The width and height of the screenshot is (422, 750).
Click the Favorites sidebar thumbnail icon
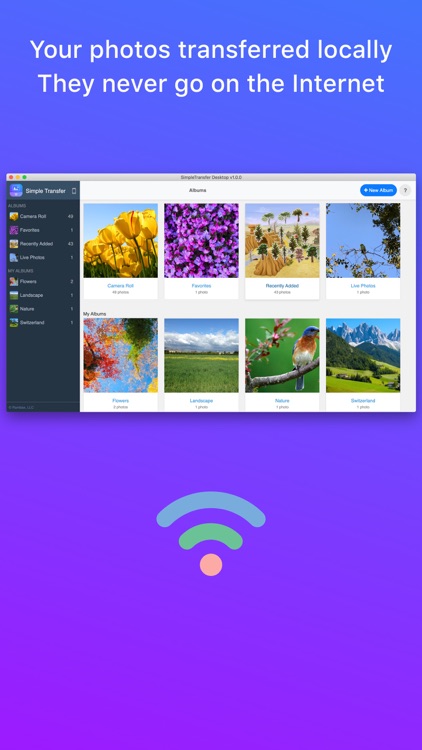coord(14,230)
